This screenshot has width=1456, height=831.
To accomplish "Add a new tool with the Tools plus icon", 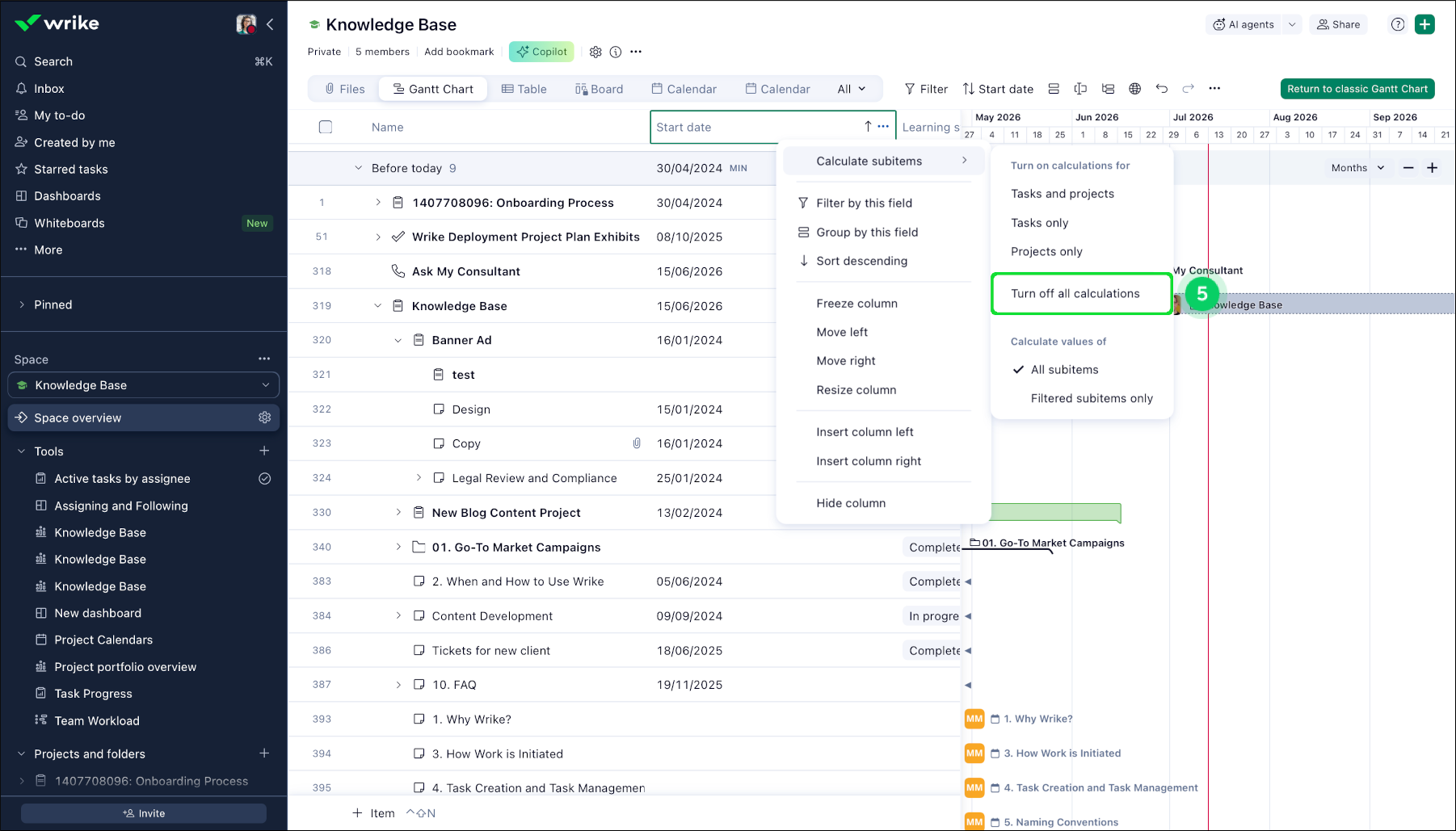I will [x=264, y=451].
